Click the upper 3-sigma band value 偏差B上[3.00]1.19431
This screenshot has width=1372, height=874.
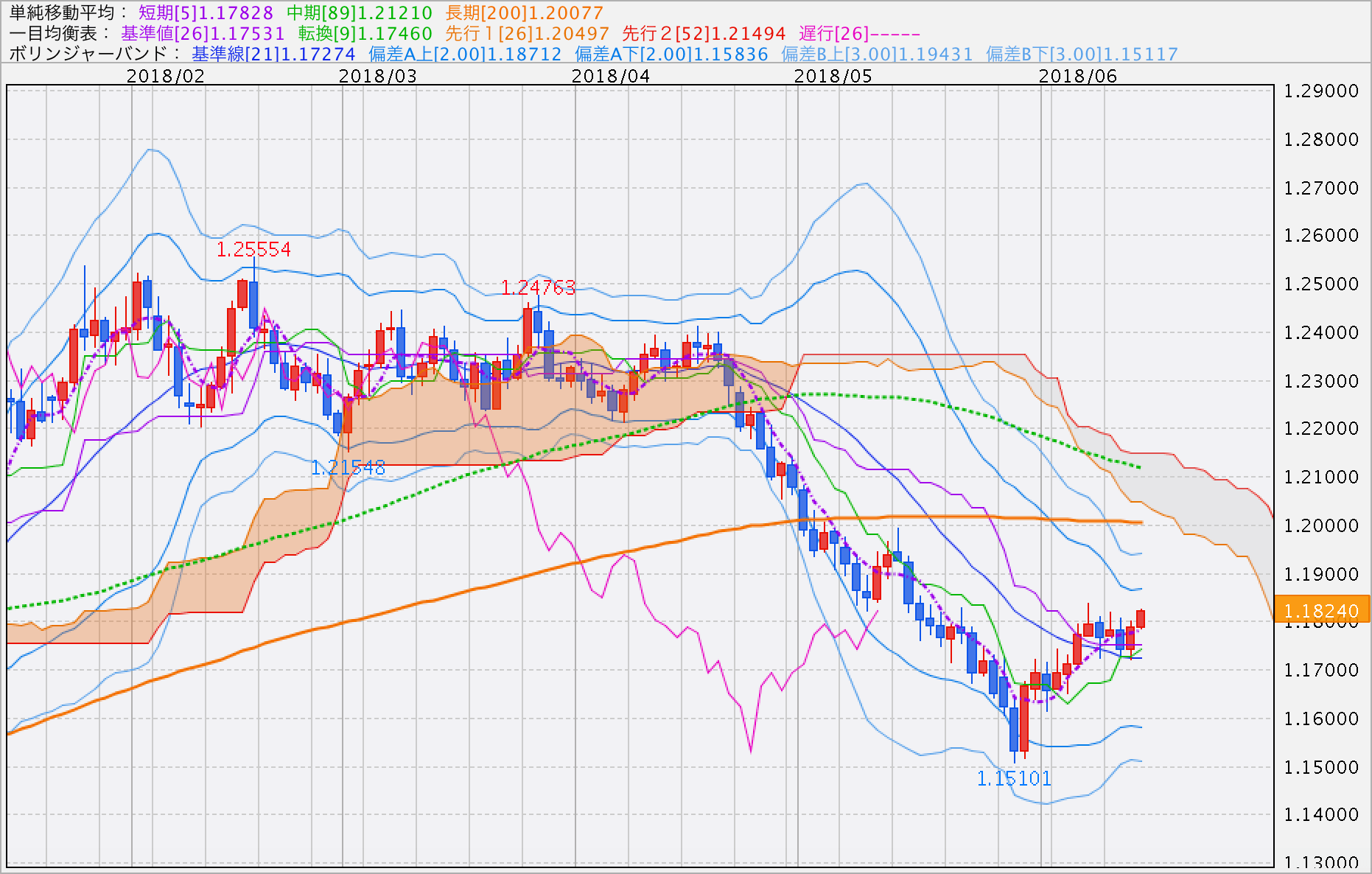(x=877, y=54)
